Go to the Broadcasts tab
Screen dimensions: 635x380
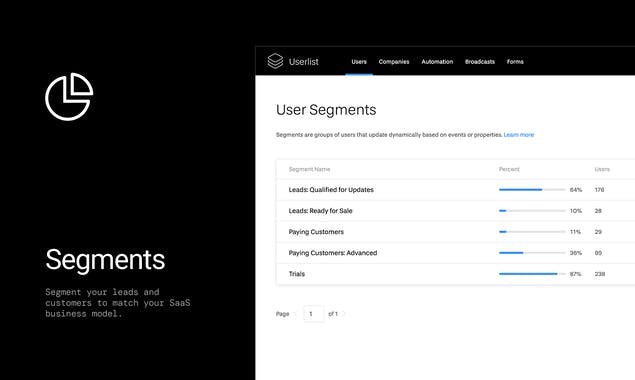(x=480, y=62)
